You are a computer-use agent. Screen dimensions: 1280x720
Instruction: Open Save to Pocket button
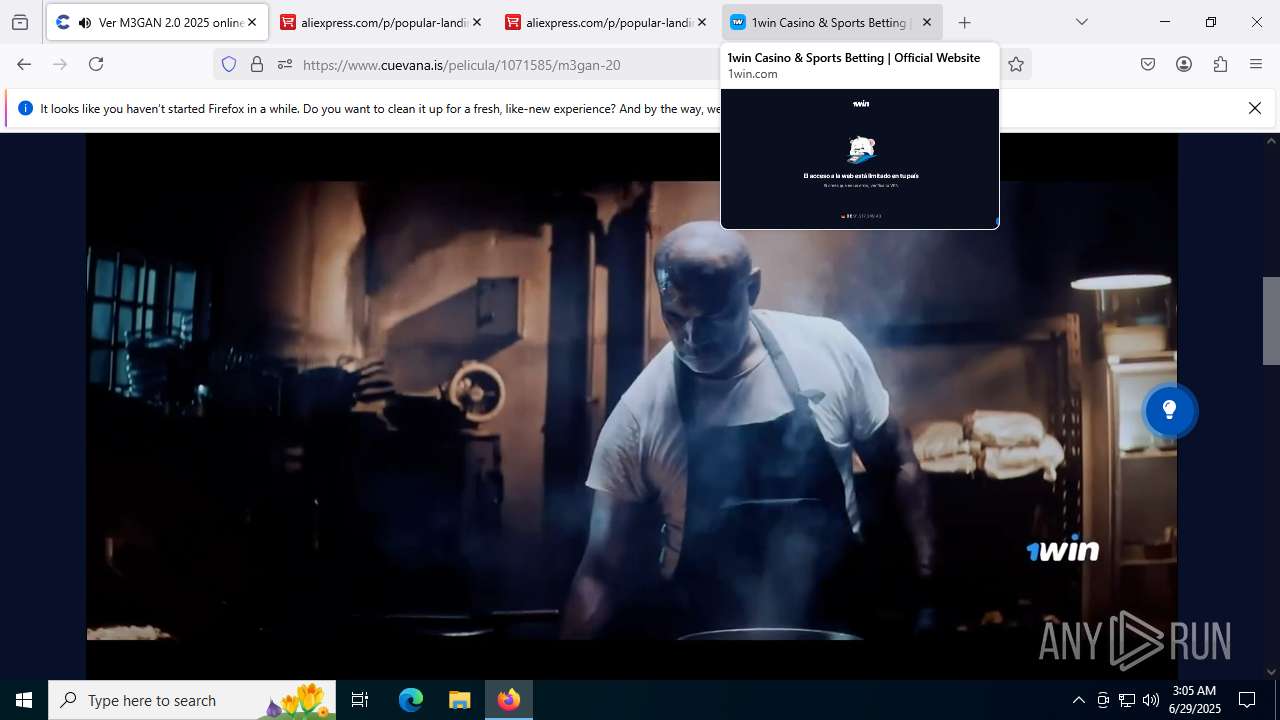(x=1148, y=64)
